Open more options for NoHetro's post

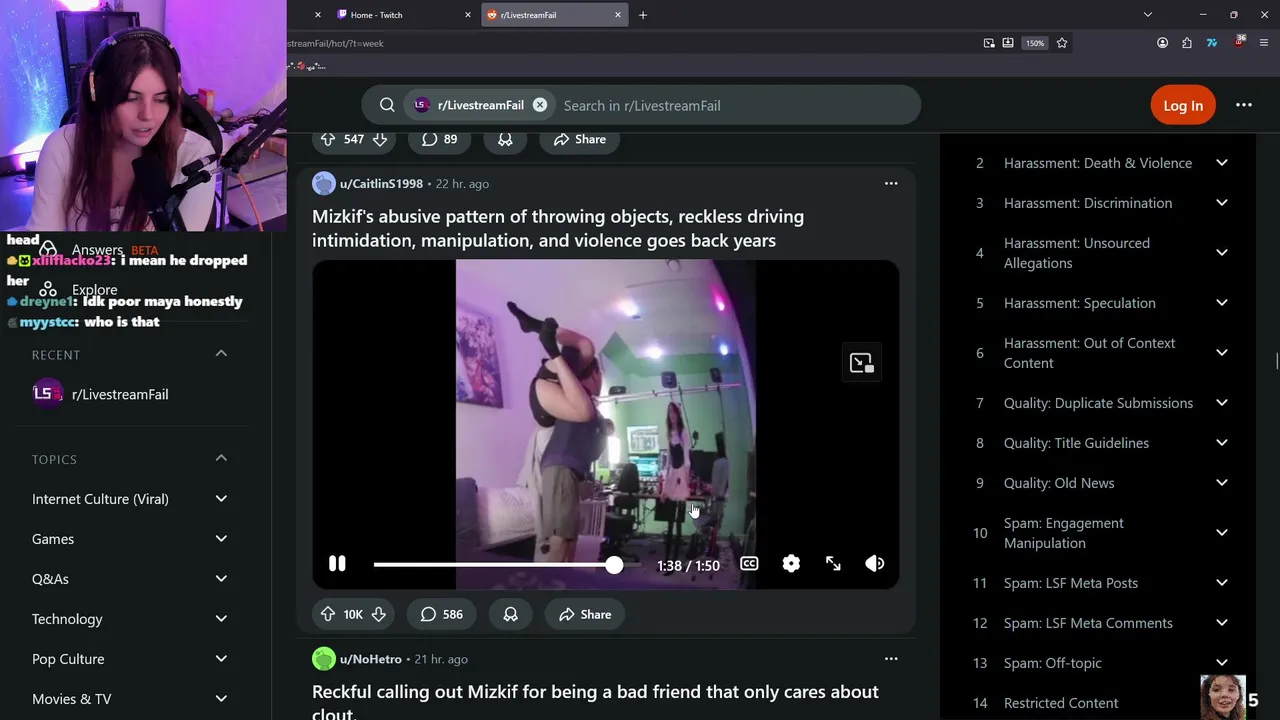891,658
